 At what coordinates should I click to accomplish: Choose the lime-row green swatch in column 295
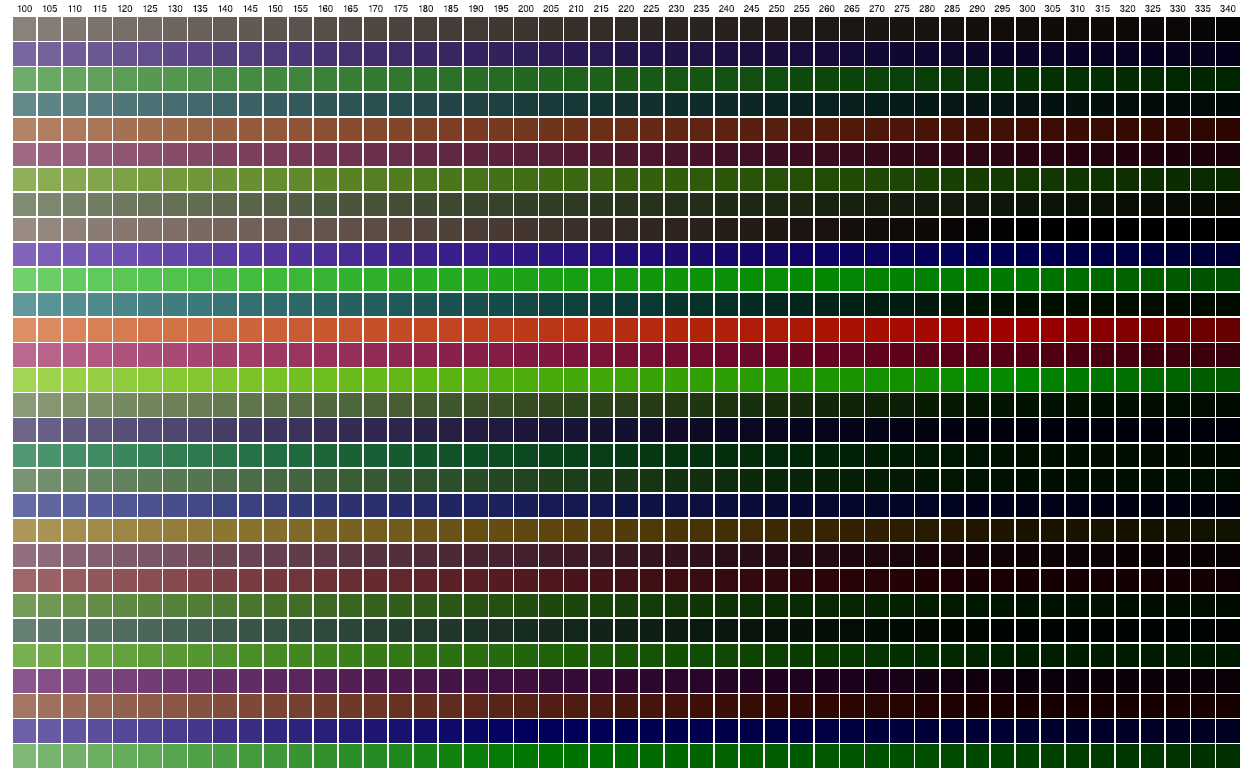click(x=1002, y=380)
